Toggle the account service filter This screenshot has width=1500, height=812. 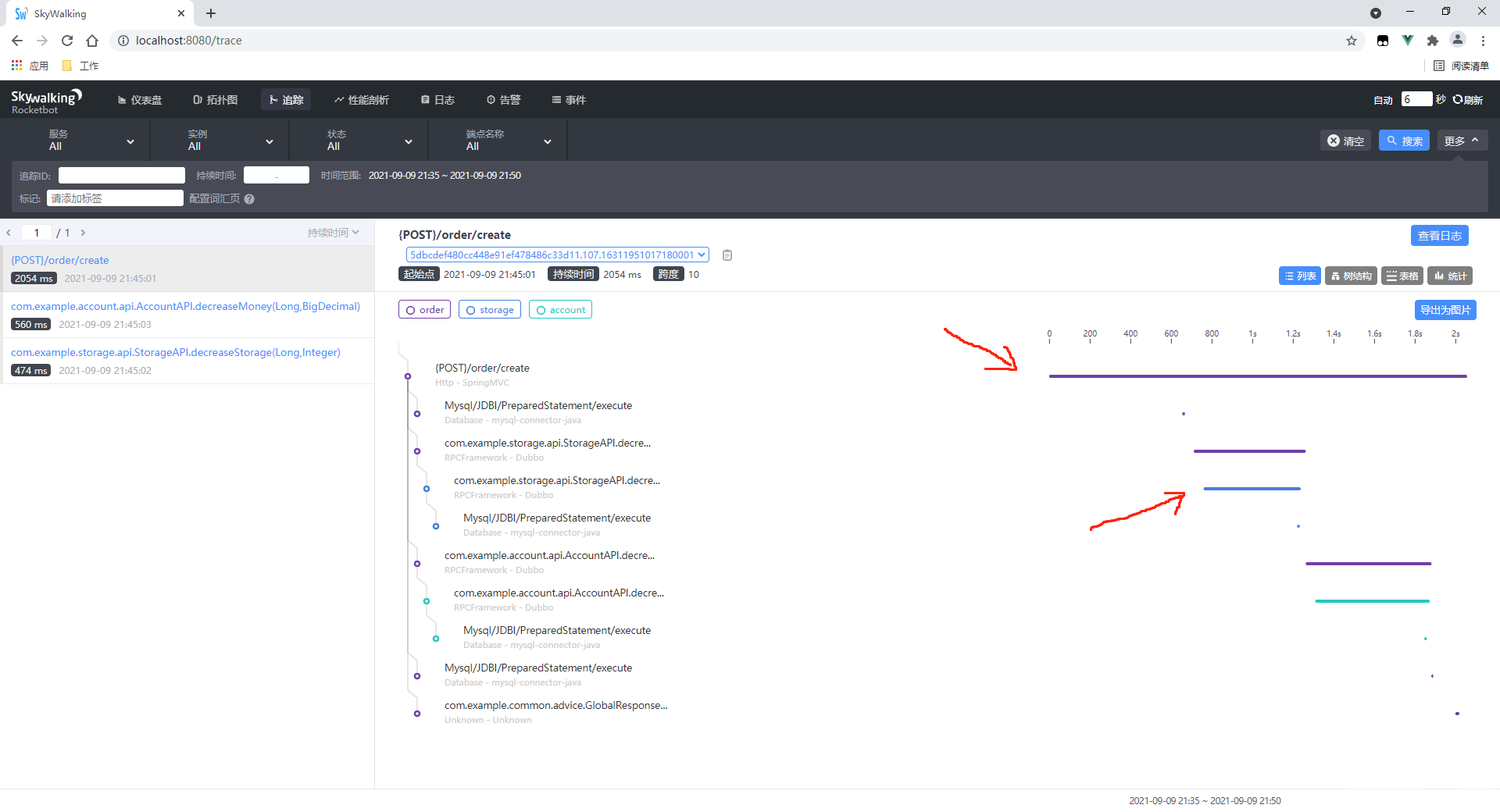(x=560, y=310)
